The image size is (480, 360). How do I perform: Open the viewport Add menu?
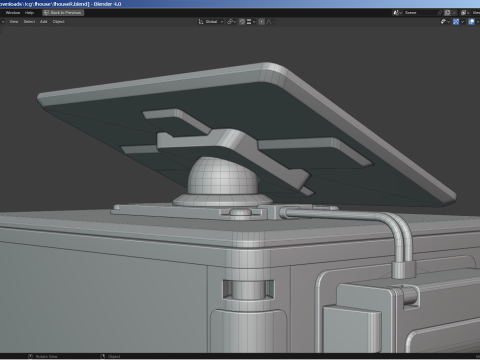pyautogui.click(x=44, y=22)
